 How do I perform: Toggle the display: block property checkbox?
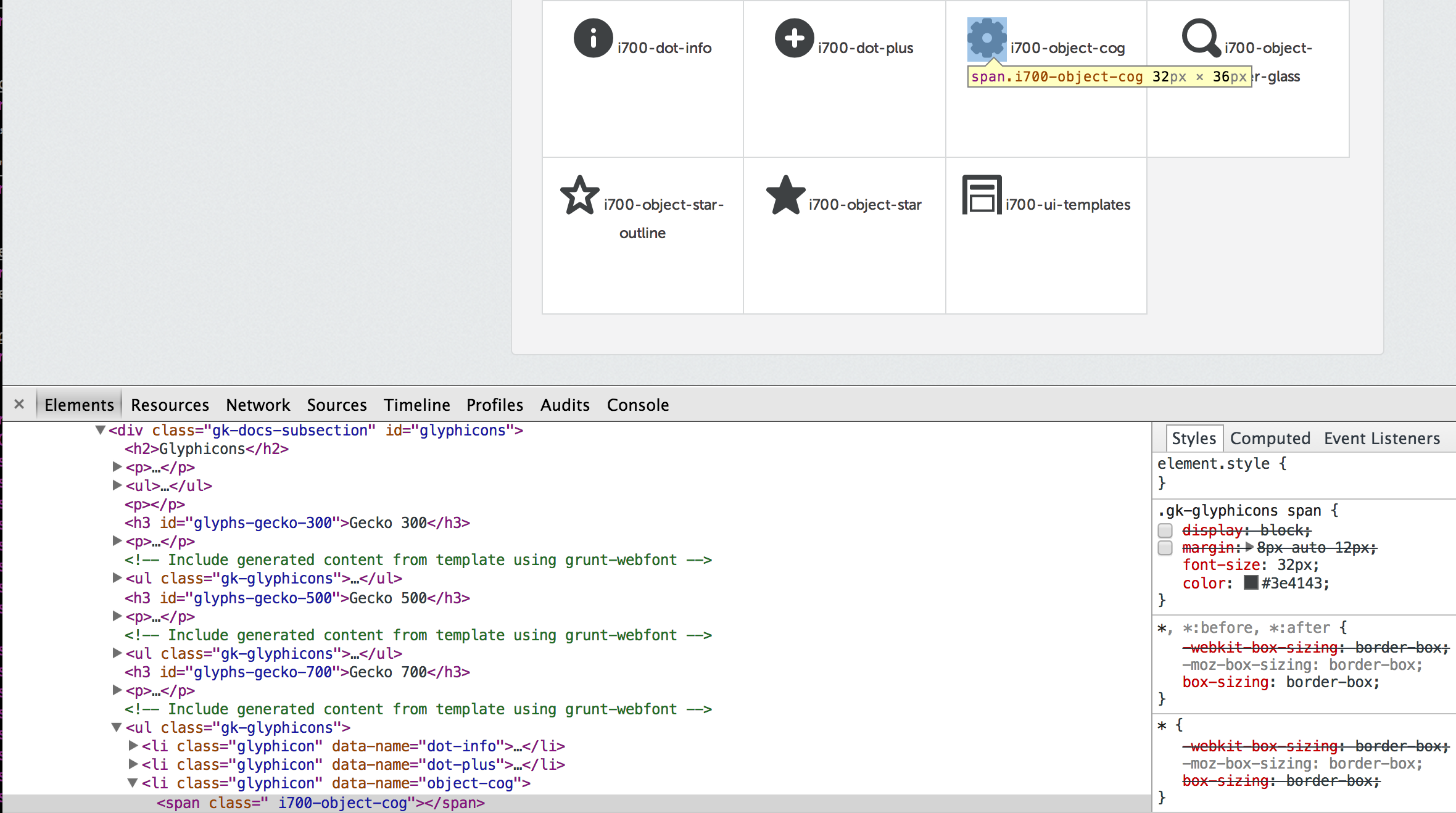1165,530
